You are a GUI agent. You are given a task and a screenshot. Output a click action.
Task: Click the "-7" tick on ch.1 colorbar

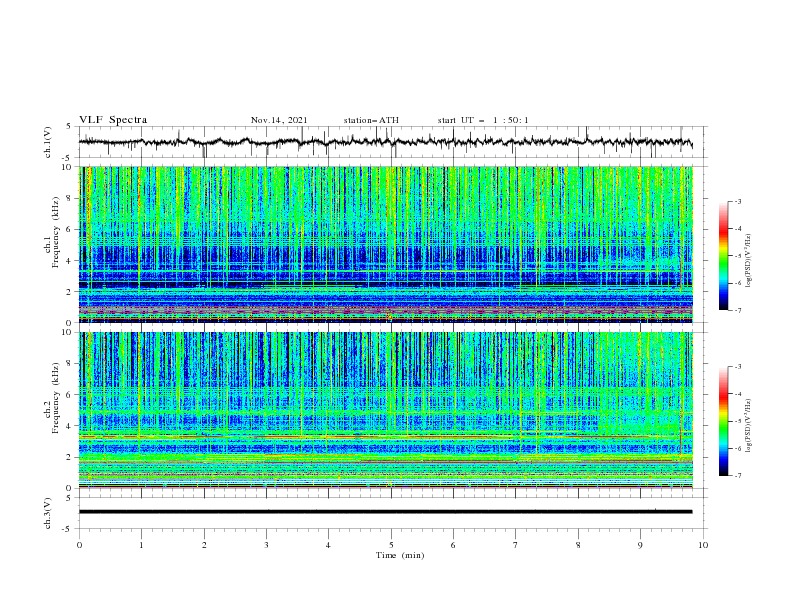click(737, 310)
